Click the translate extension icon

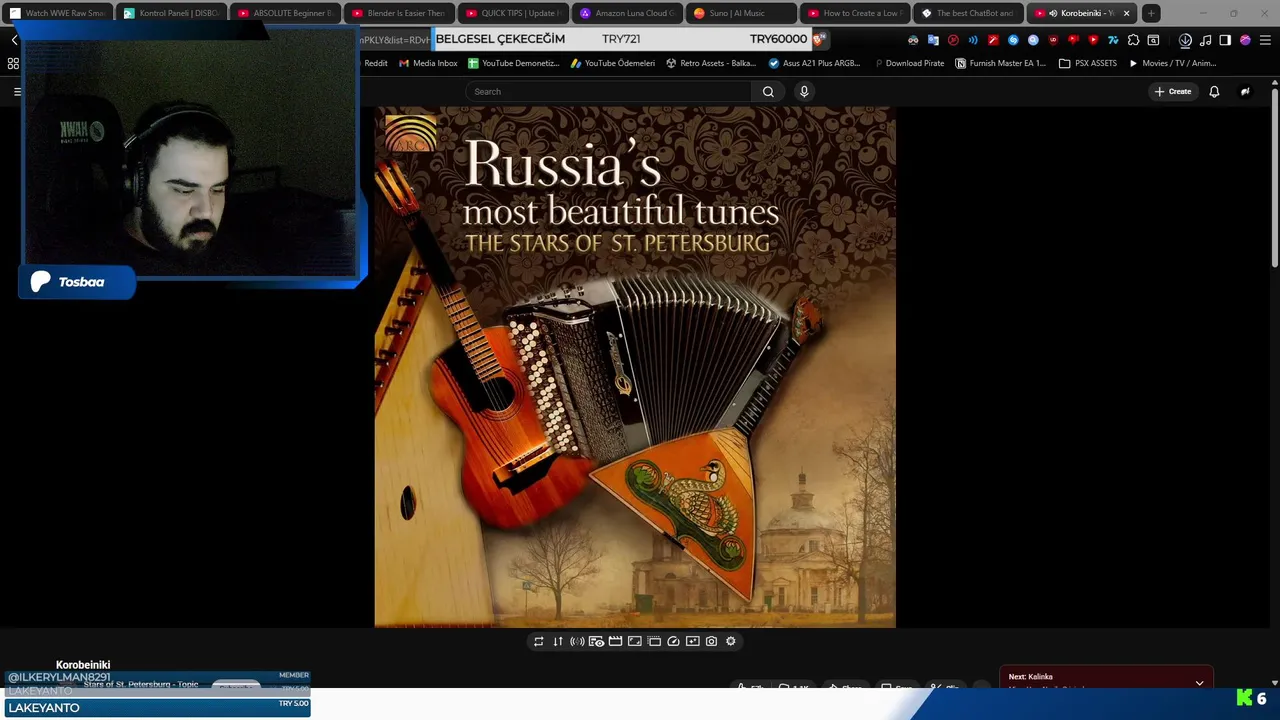click(933, 40)
